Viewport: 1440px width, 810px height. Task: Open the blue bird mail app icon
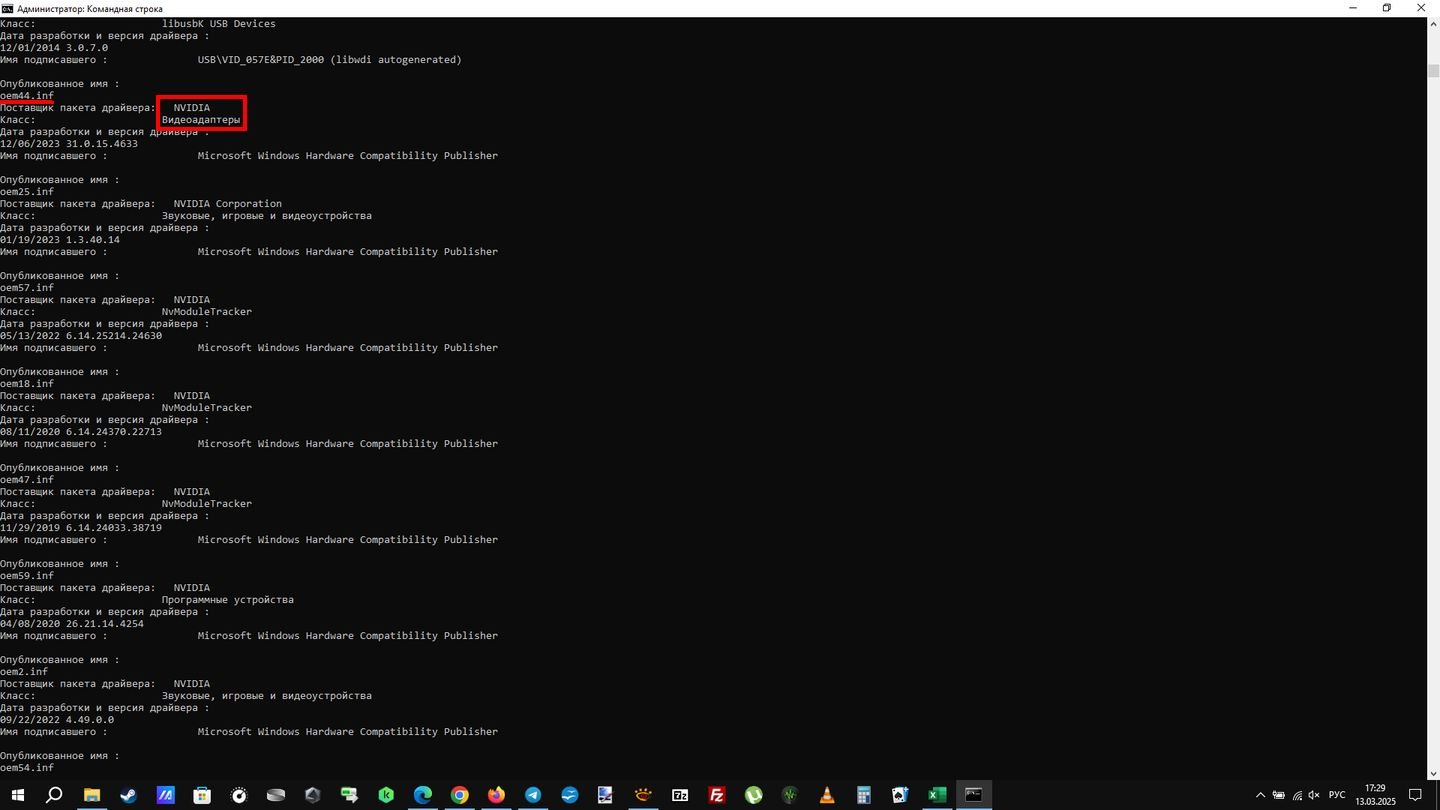coord(570,795)
